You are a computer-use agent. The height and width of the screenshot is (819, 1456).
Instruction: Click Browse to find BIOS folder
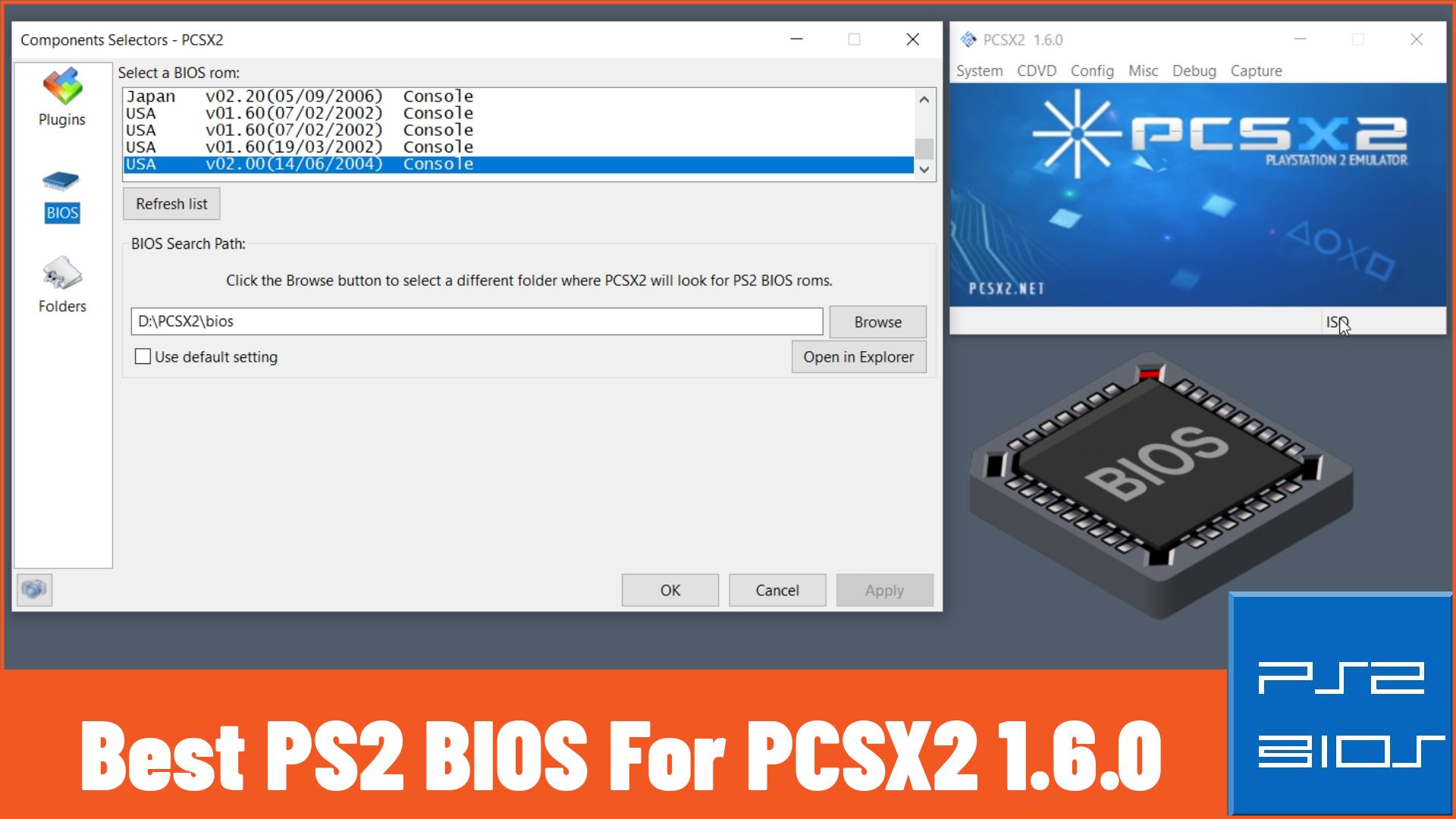[877, 321]
